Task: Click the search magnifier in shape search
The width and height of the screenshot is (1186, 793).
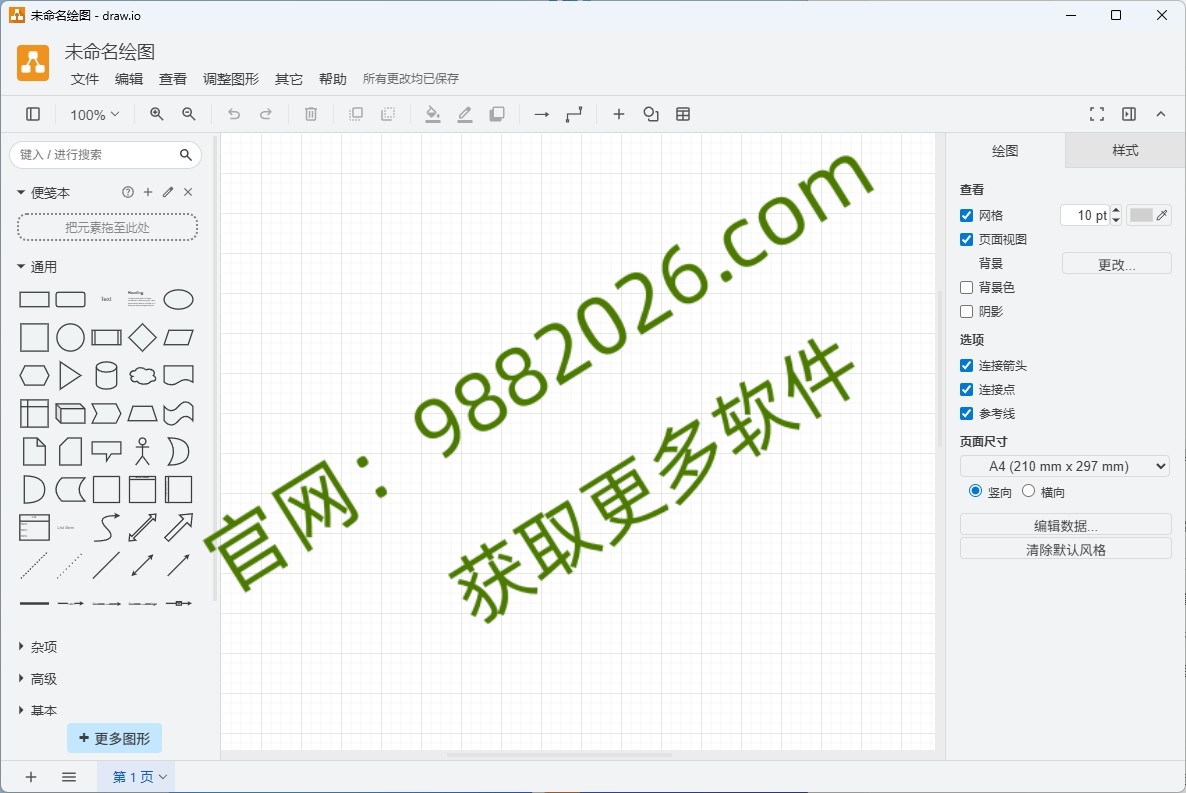Action: 185,154
